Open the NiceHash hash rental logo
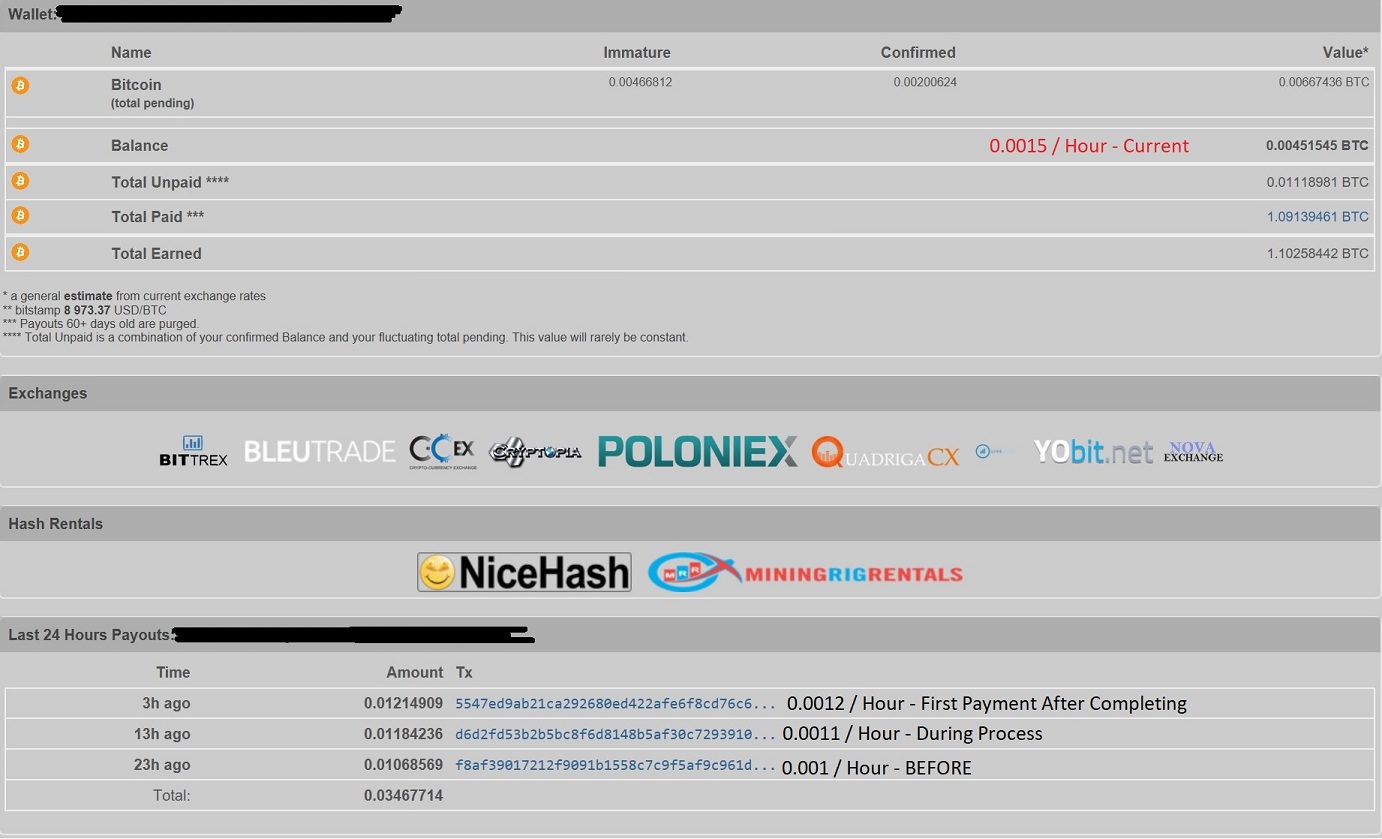Image resolution: width=1382 pixels, height=839 pixels. [524, 572]
